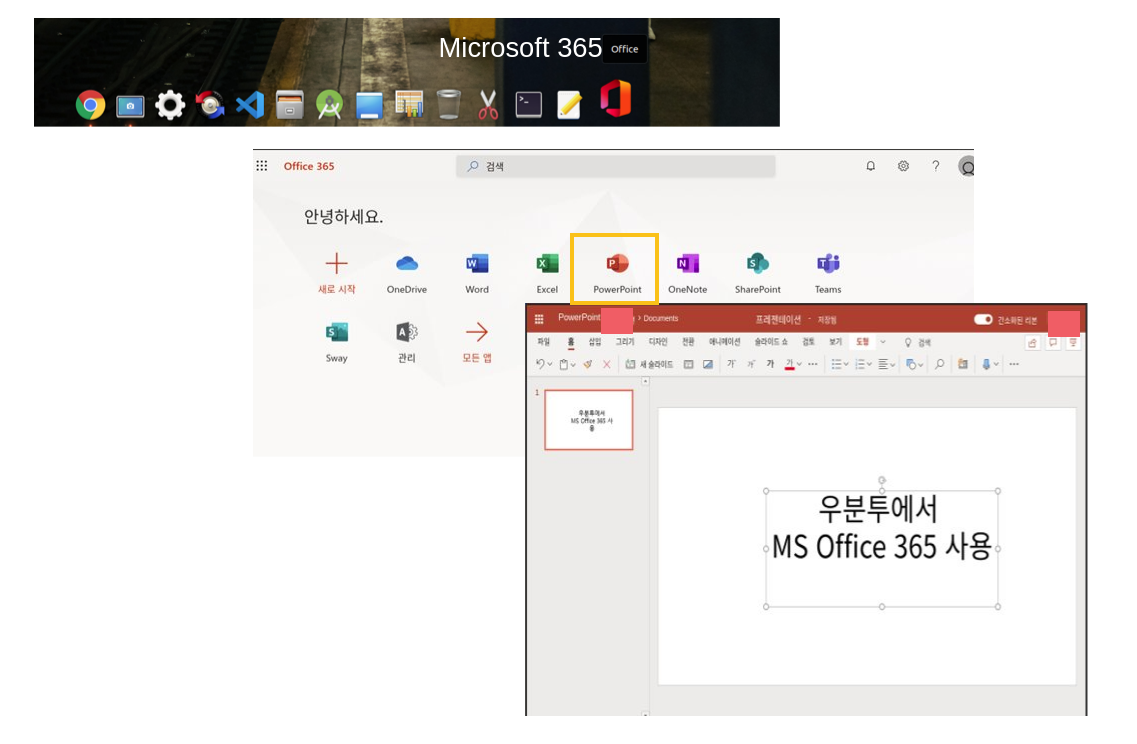
Task: Open the font color dropdown arrow
Action: [x=799, y=364]
